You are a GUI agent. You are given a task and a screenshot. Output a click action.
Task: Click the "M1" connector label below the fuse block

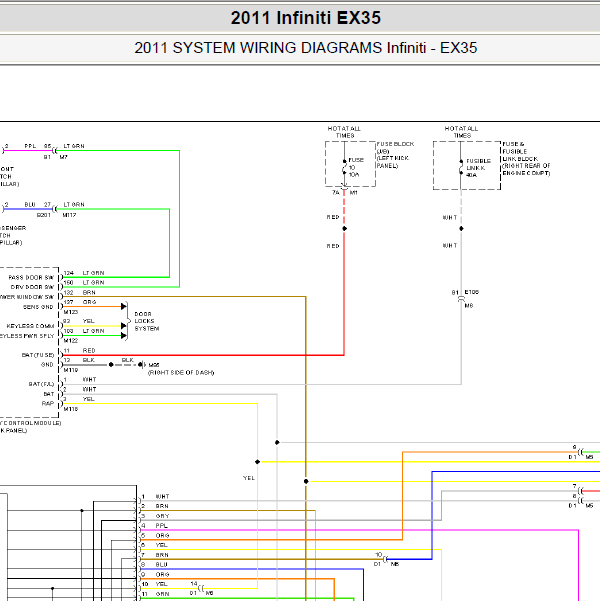353,192
